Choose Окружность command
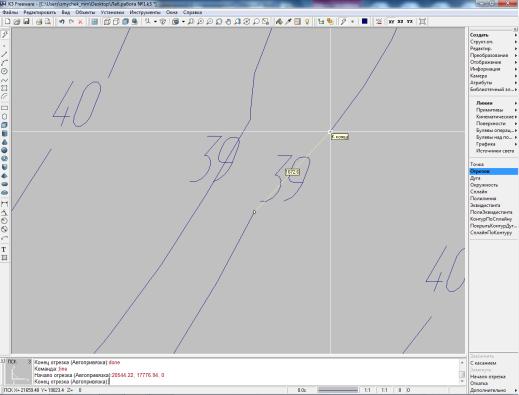 (484, 185)
